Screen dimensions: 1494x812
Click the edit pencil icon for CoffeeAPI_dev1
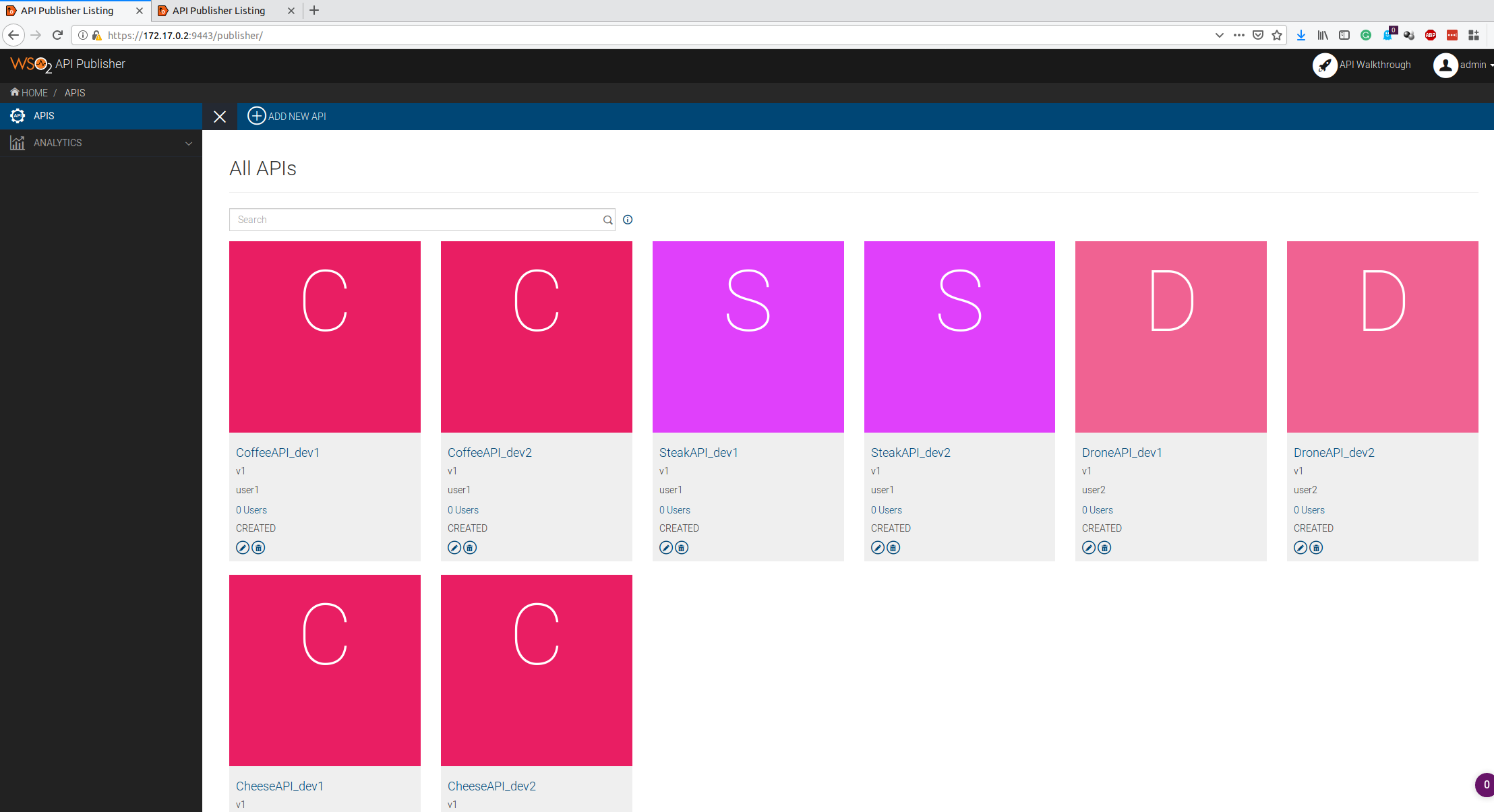pos(243,548)
